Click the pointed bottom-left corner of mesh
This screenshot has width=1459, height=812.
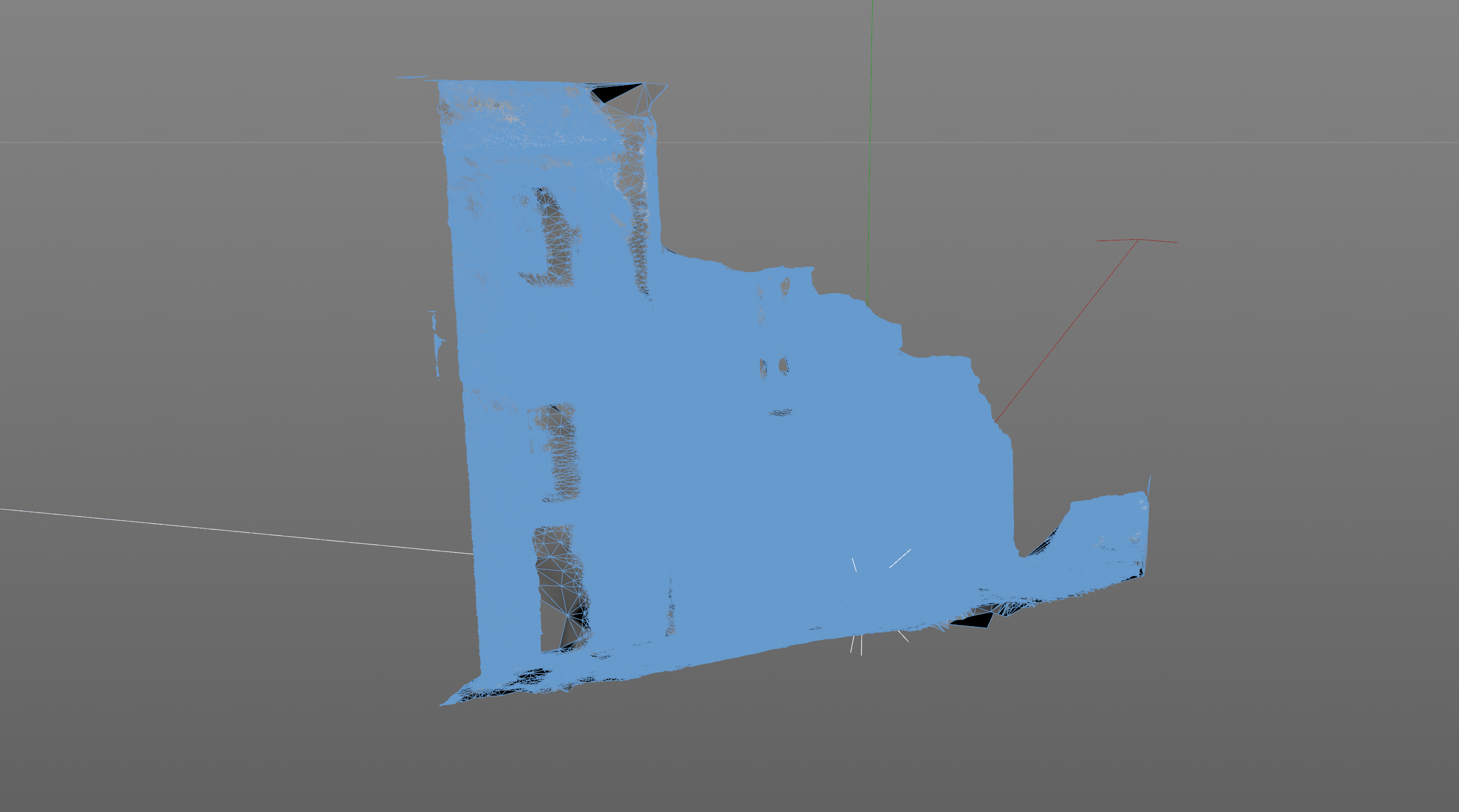tap(444, 704)
